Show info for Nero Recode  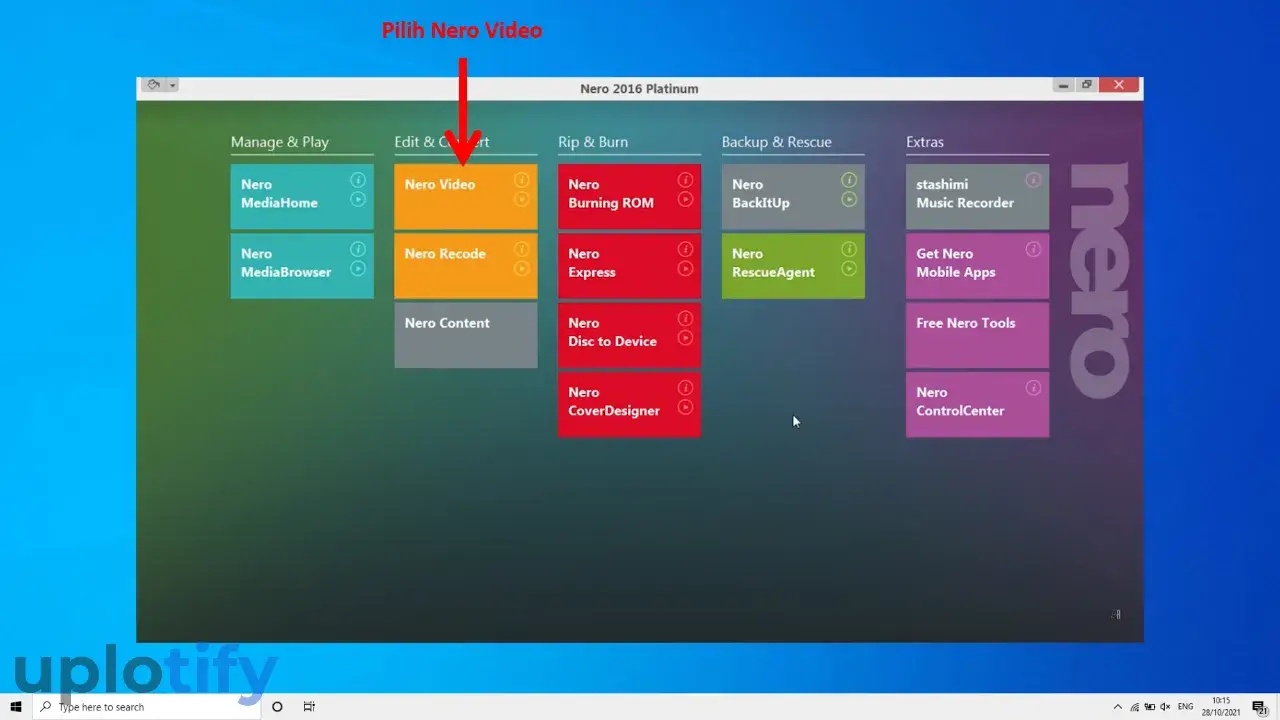click(521, 249)
